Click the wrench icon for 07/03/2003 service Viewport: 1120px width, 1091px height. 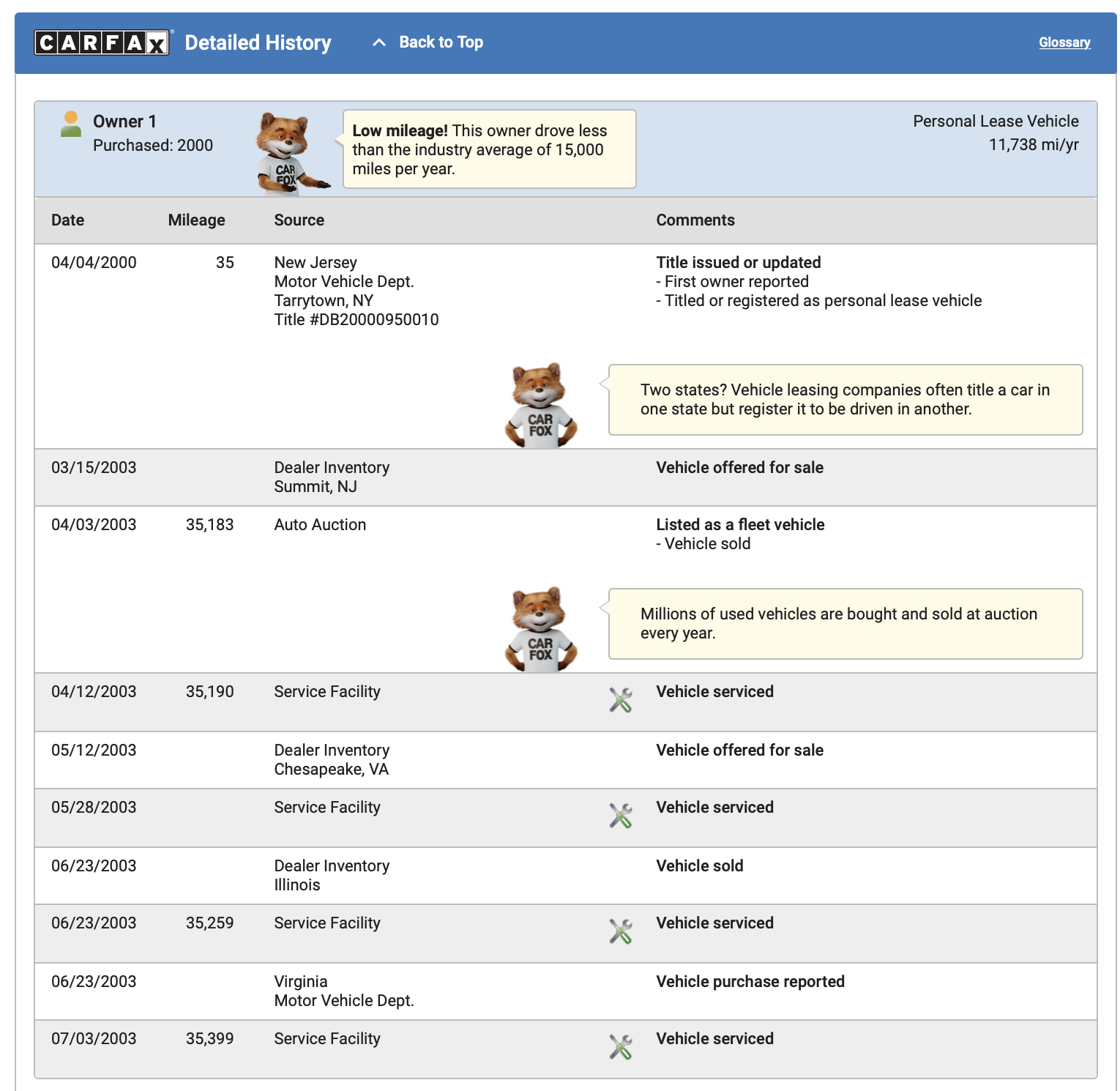(621, 1047)
